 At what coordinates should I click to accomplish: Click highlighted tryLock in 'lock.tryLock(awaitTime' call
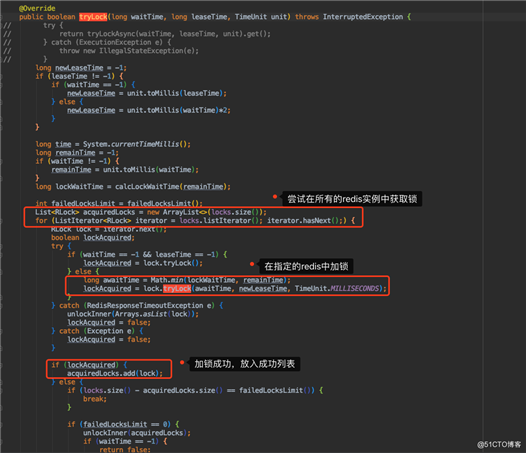tap(177, 289)
